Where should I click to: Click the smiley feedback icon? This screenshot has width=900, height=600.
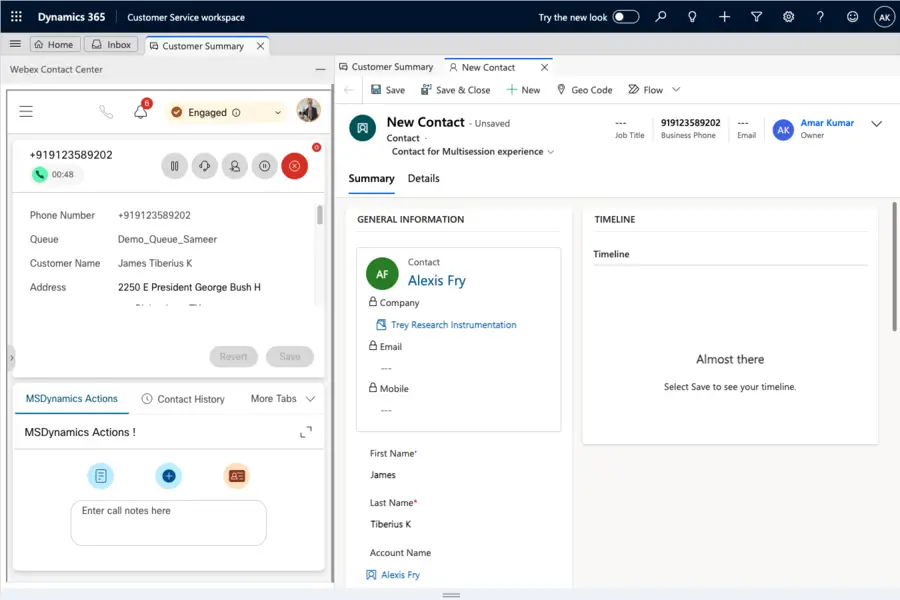click(x=852, y=17)
